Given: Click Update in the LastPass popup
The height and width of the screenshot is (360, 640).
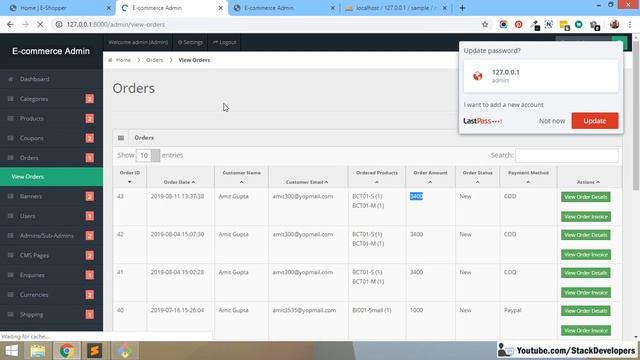Looking at the screenshot, I should (x=595, y=121).
